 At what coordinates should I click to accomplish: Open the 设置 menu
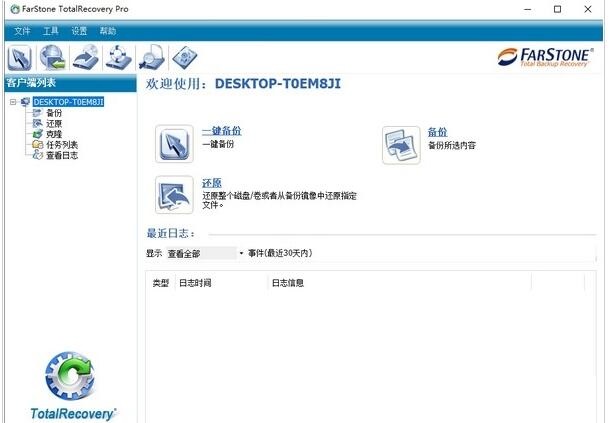click(x=79, y=31)
